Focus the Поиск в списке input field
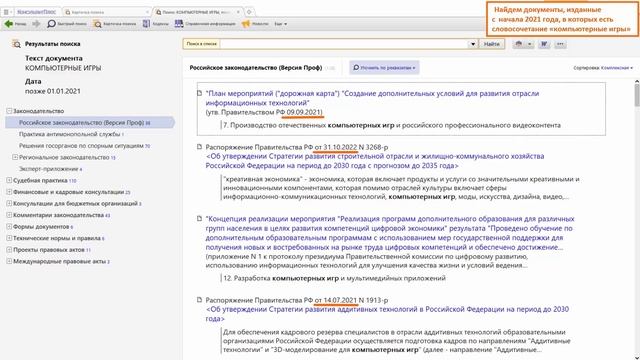The height and width of the screenshot is (360, 640). click(344, 44)
